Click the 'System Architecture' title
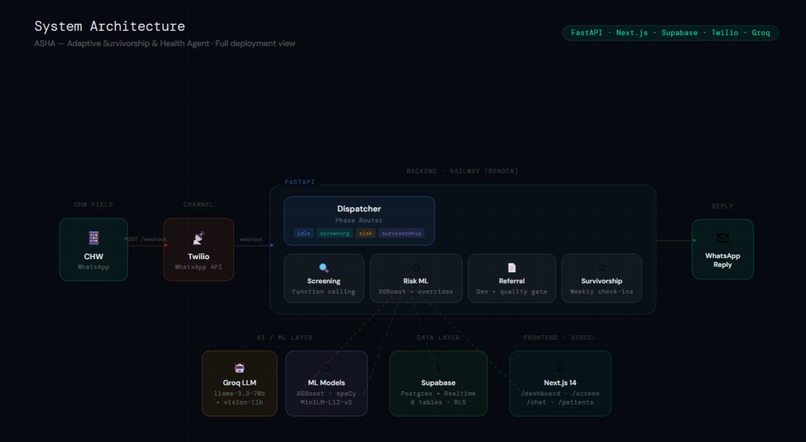The width and height of the screenshot is (806, 442). point(109,26)
